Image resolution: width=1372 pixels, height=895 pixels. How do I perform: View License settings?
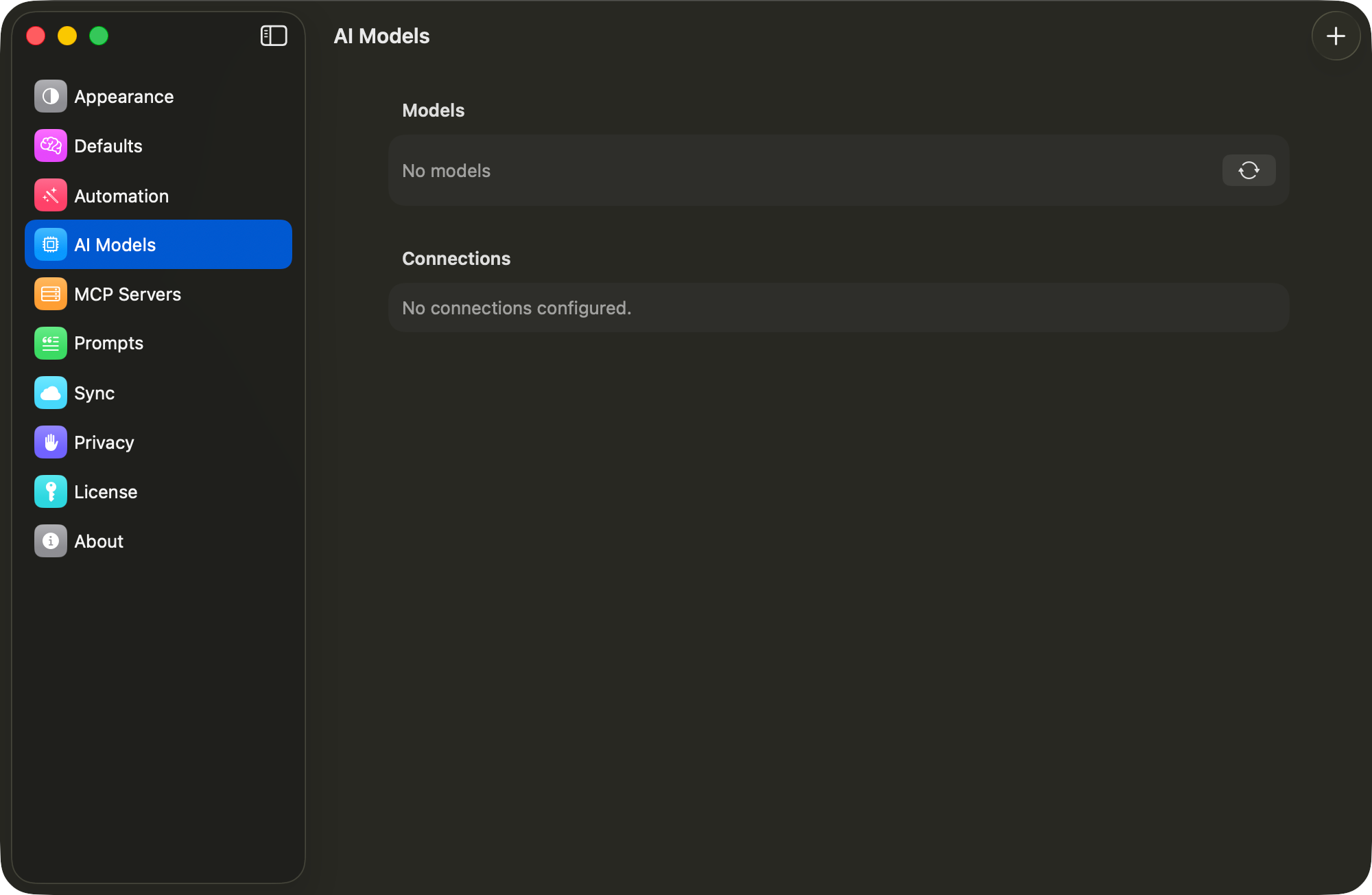coord(158,492)
